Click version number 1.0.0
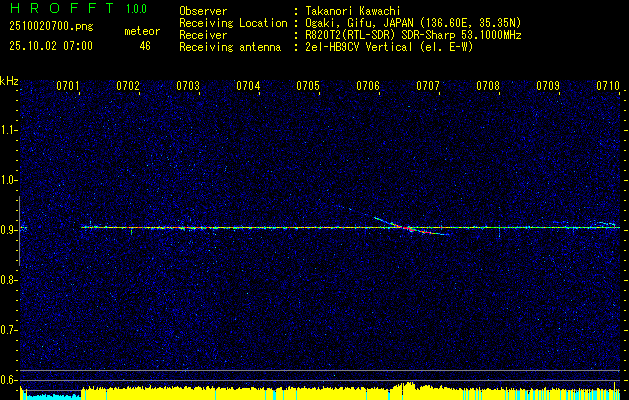629x400 pixels. coord(136,9)
